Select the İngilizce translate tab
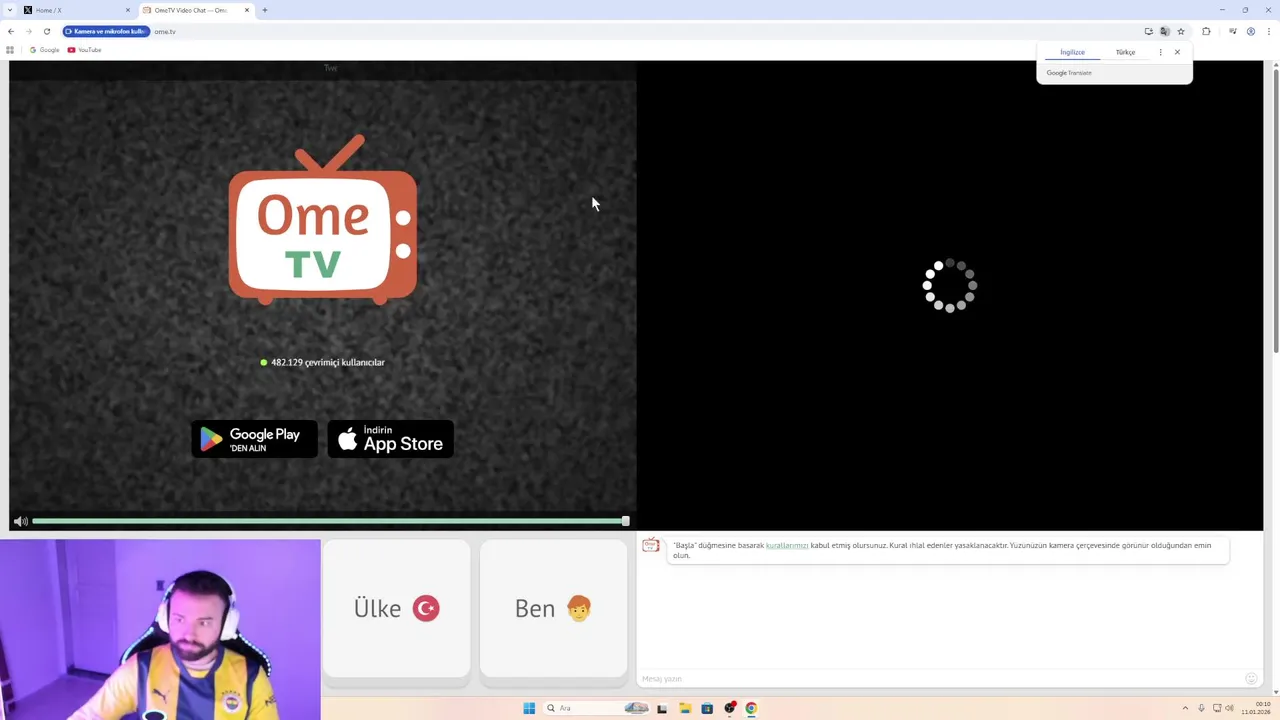Screen dimensions: 1280x720 point(1072,52)
